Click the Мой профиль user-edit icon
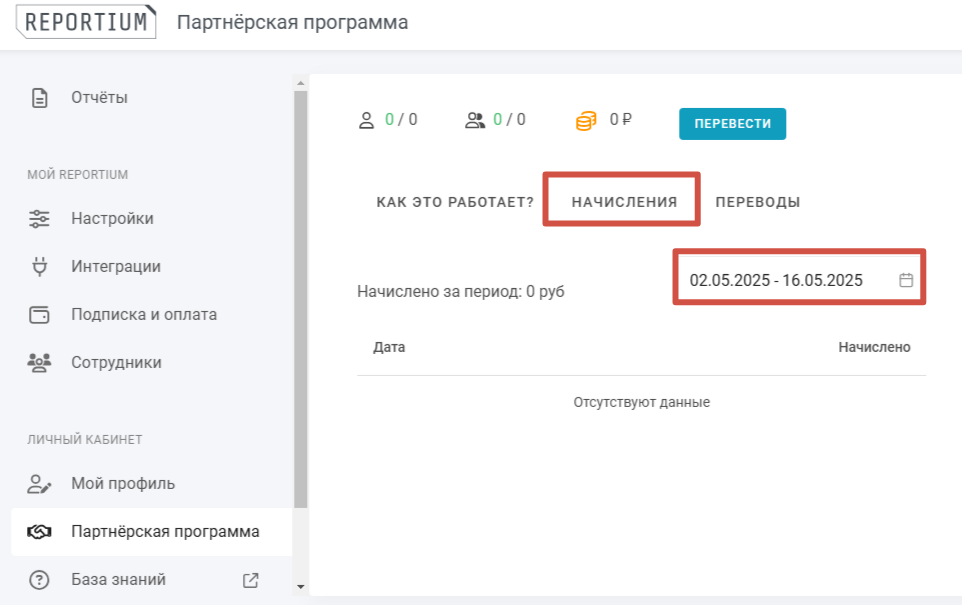The image size is (962, 605). point(40,484)
